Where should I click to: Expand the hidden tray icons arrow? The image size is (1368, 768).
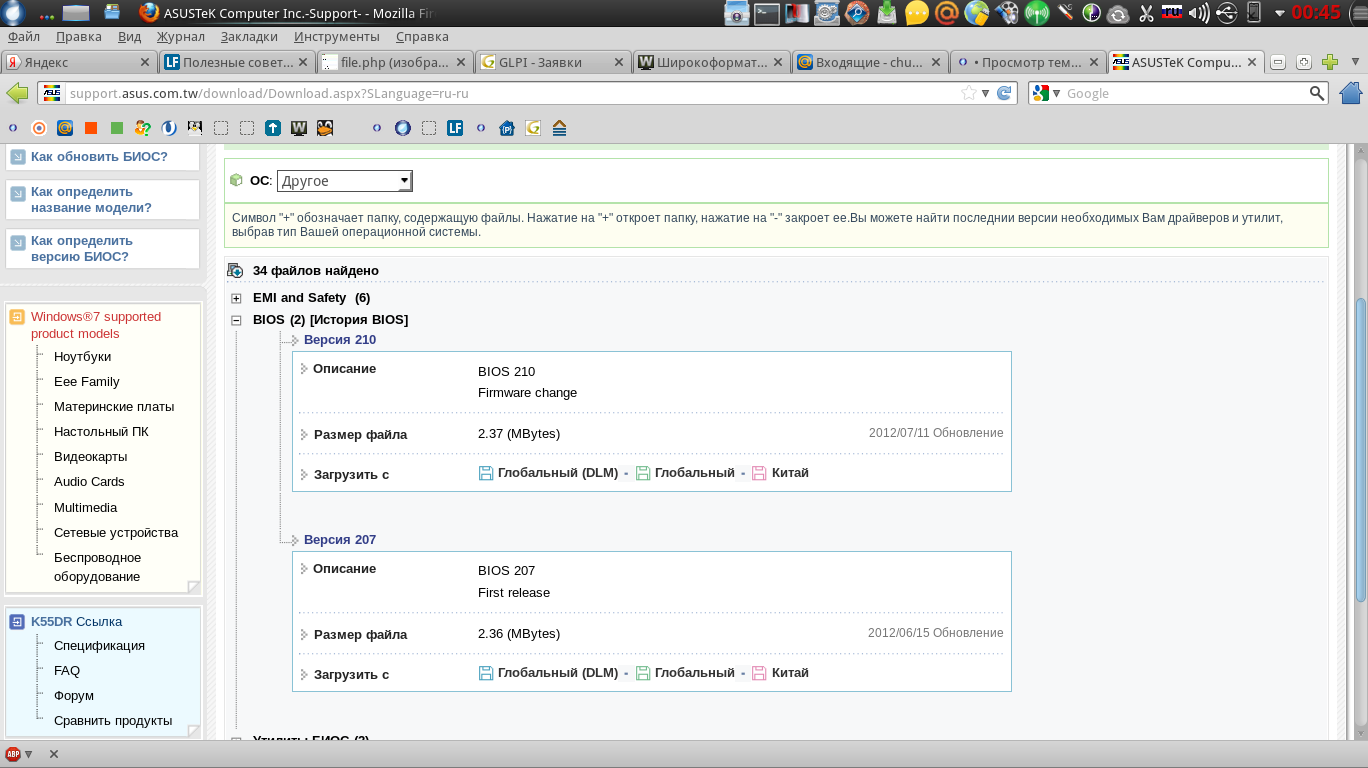pyautogui.click(x=1279, y=13)
